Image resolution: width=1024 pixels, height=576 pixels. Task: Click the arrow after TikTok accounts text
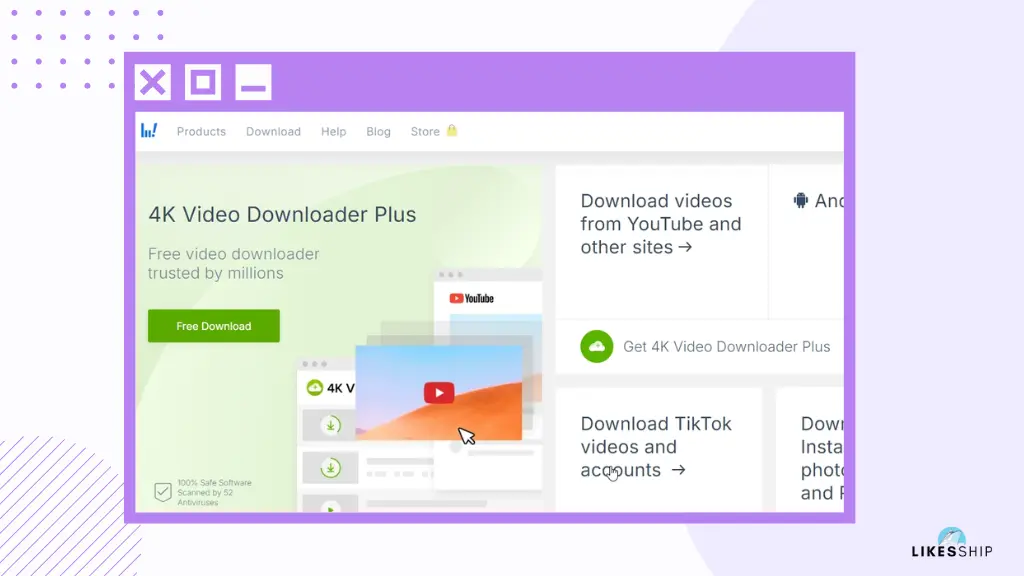[679, 470]
